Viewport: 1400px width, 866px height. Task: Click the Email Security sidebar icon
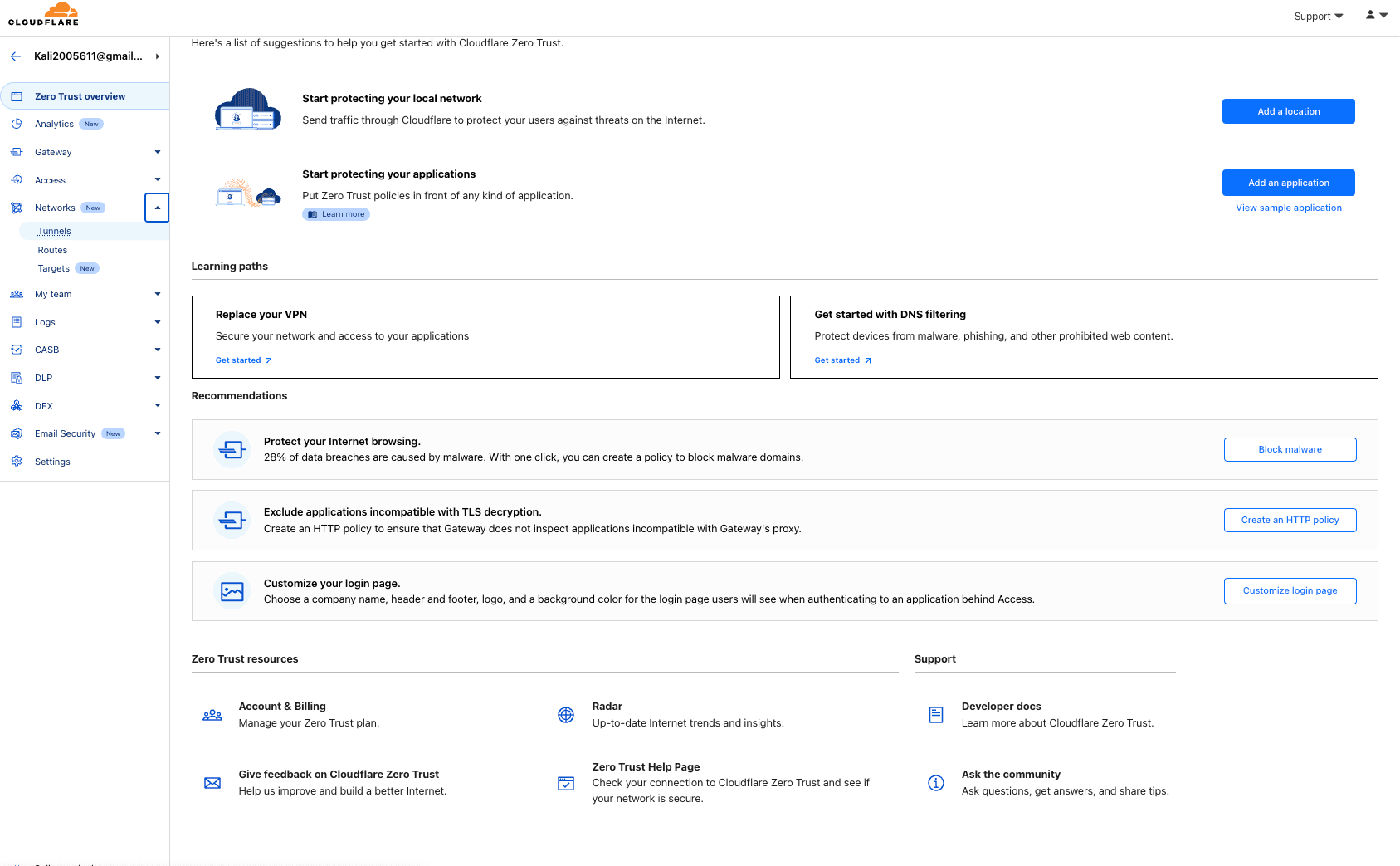click(17, 433)
